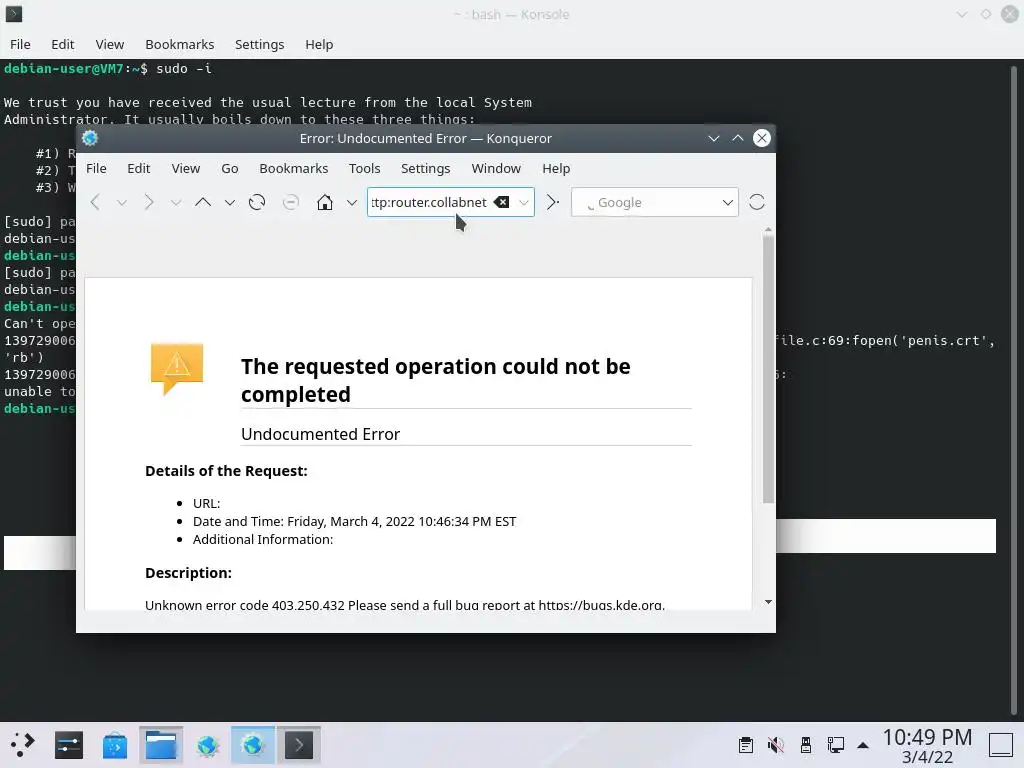1024x768 pixels.
Task: Switch to active Konqueror window in taskbar
Action: coord(253,744)
